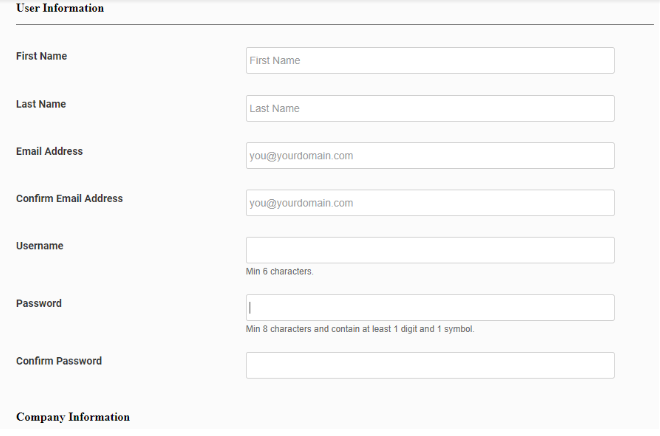Click the password requirements hint text
The height and width of the screenshot is (436, 660).
click(360, 328)
